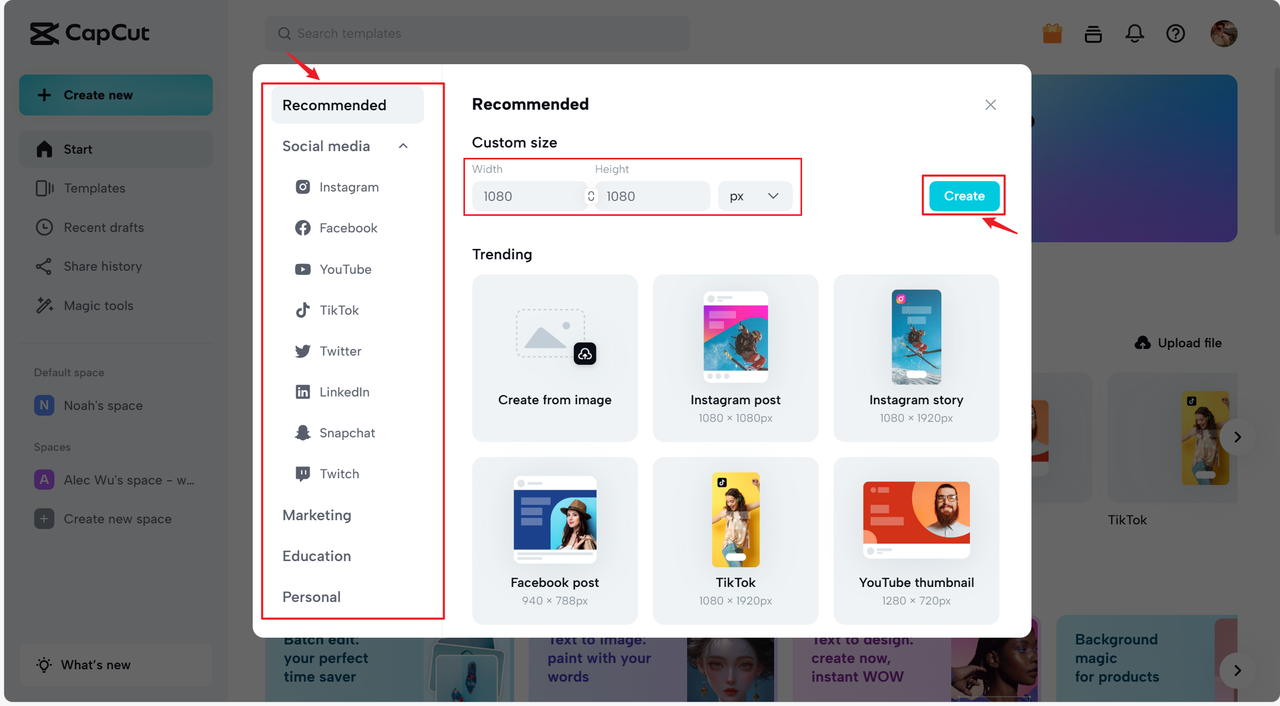Open the notifications bell icon

[1134, 33]
